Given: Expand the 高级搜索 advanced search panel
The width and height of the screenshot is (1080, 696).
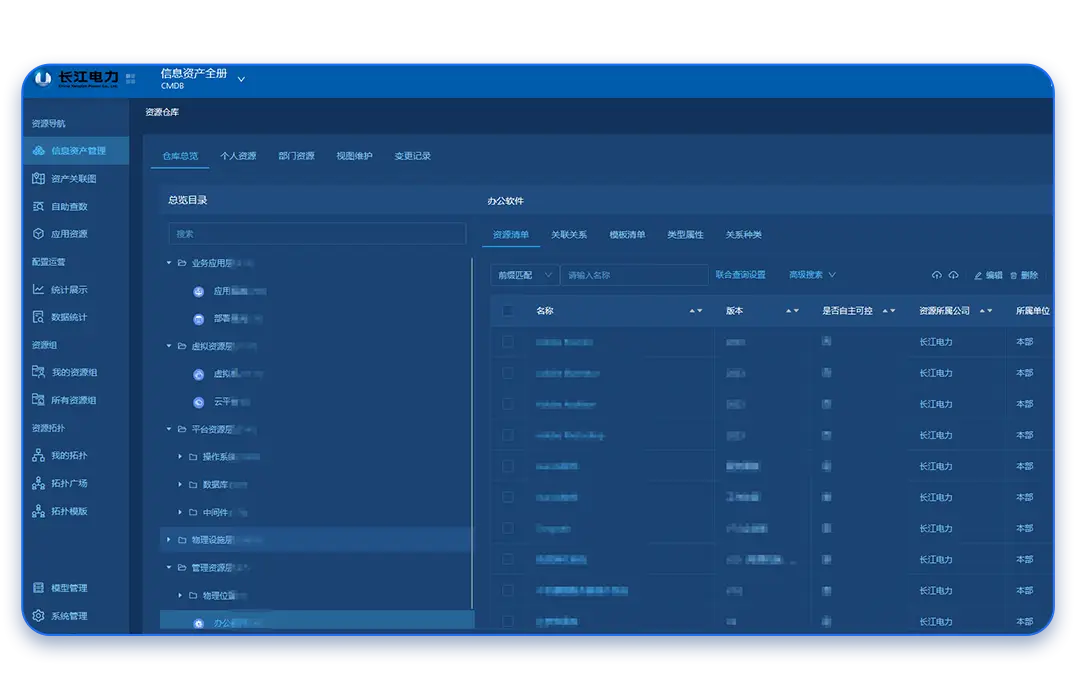Looking at the screenshot, I should 812,275.
